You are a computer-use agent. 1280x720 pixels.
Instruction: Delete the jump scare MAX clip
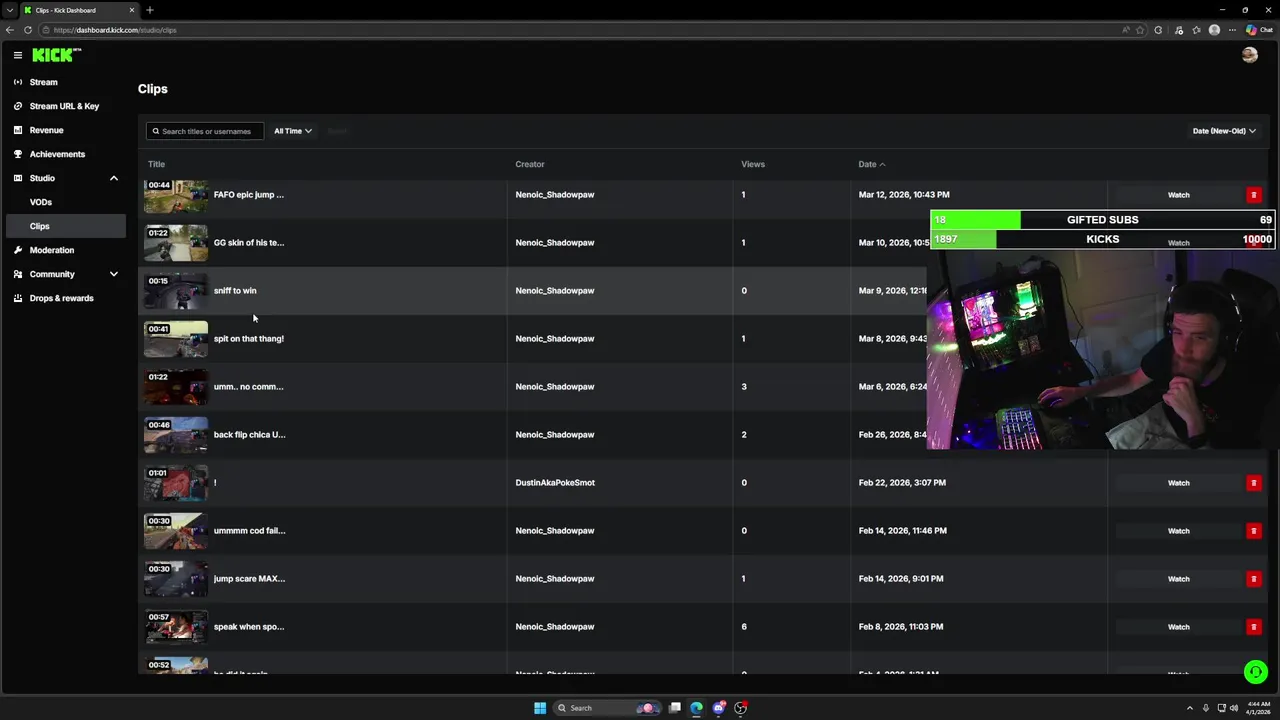(x=1253, y=579)
